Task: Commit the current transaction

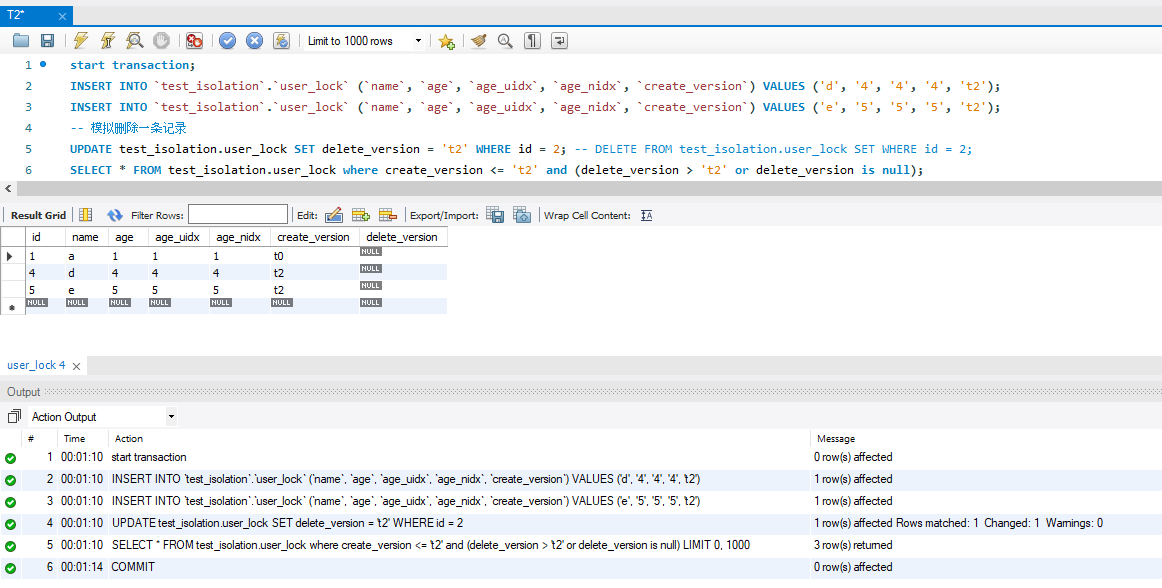Action: [x=228, y=41]
